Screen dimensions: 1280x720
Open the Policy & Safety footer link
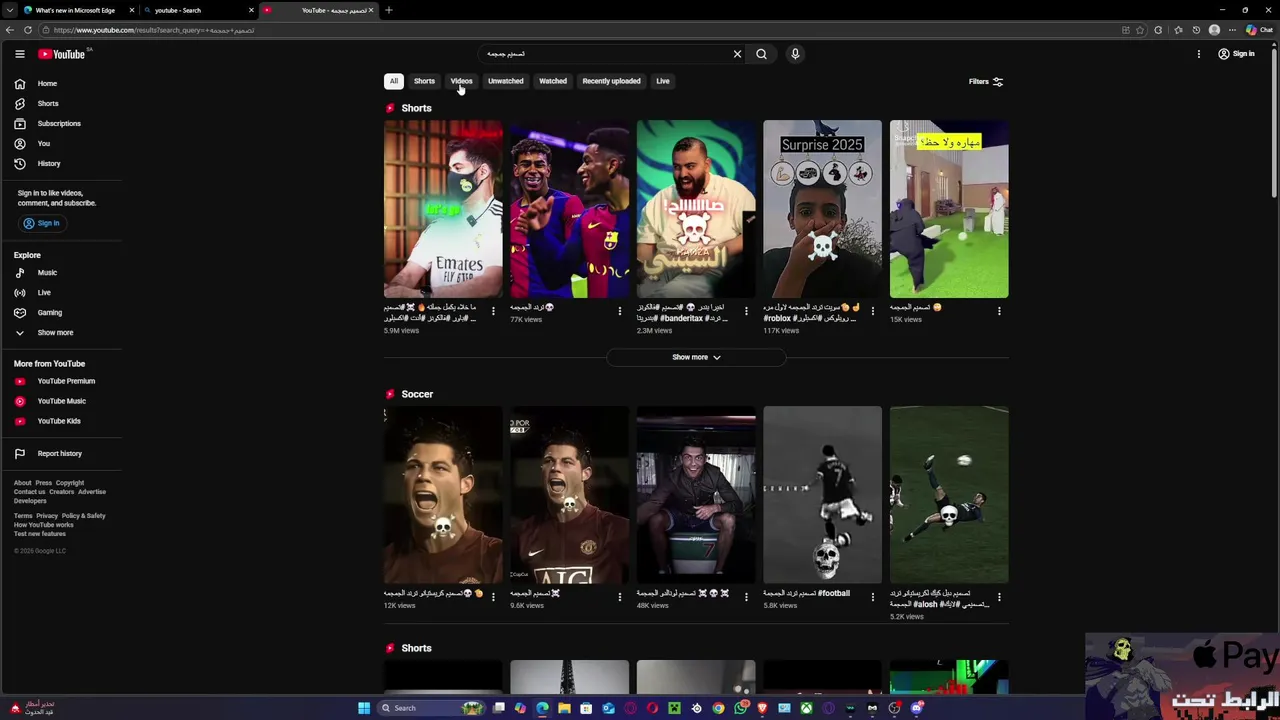coord(83,516)
